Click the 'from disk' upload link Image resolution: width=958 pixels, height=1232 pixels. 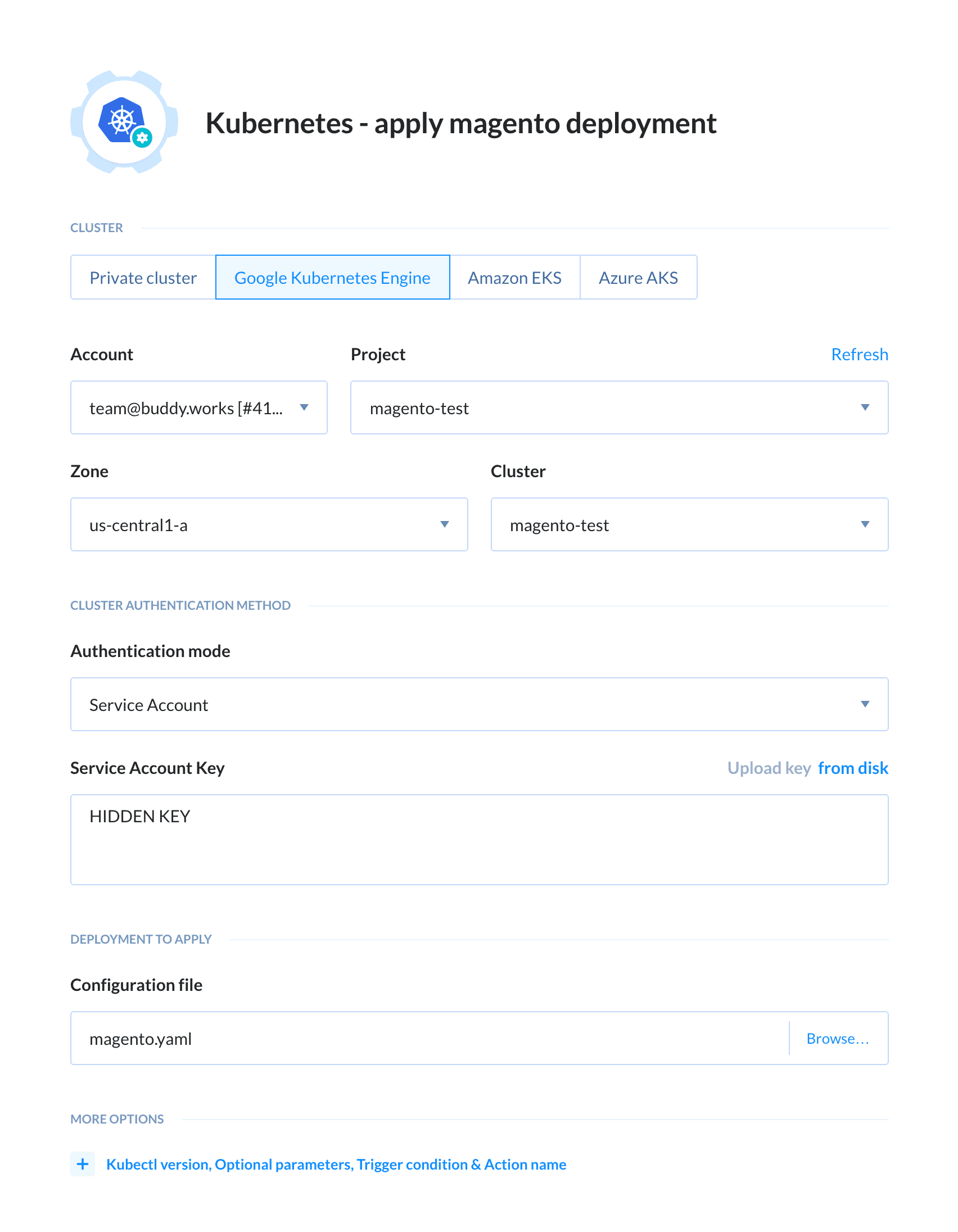pos(852,768)
